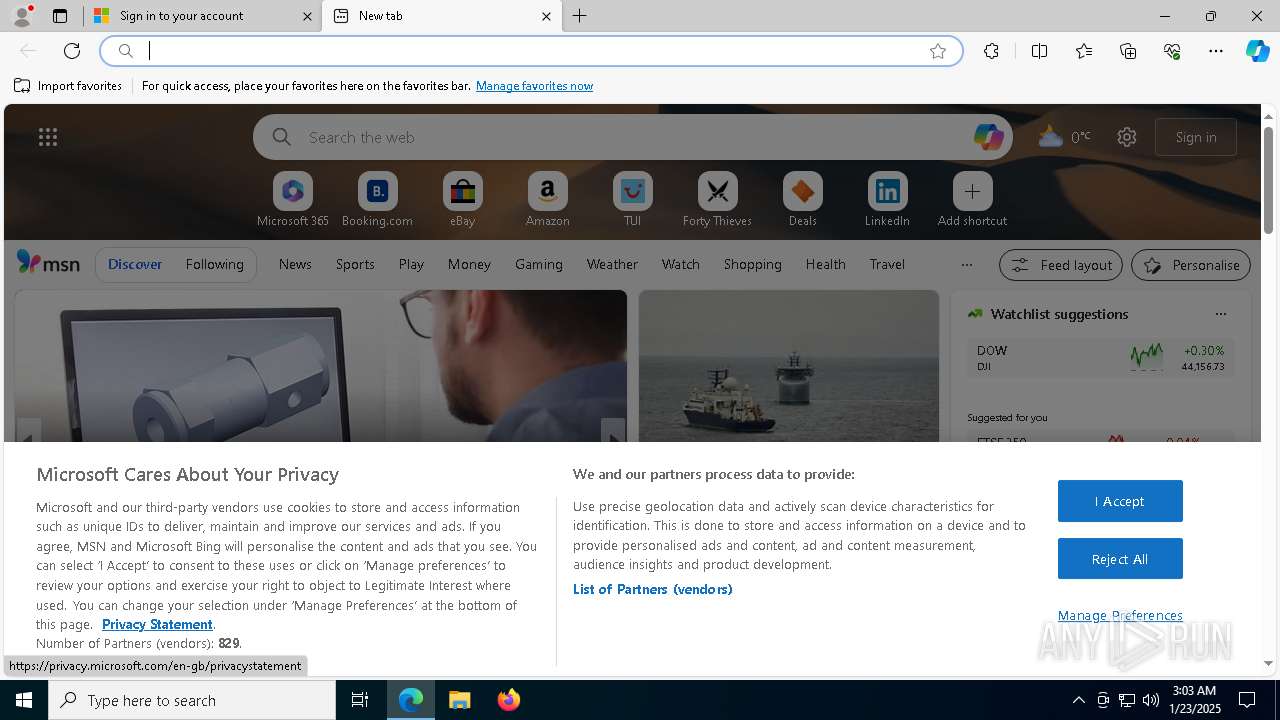Launch Firefox from taskbar

pyautogui.click(x=508, y=700)
